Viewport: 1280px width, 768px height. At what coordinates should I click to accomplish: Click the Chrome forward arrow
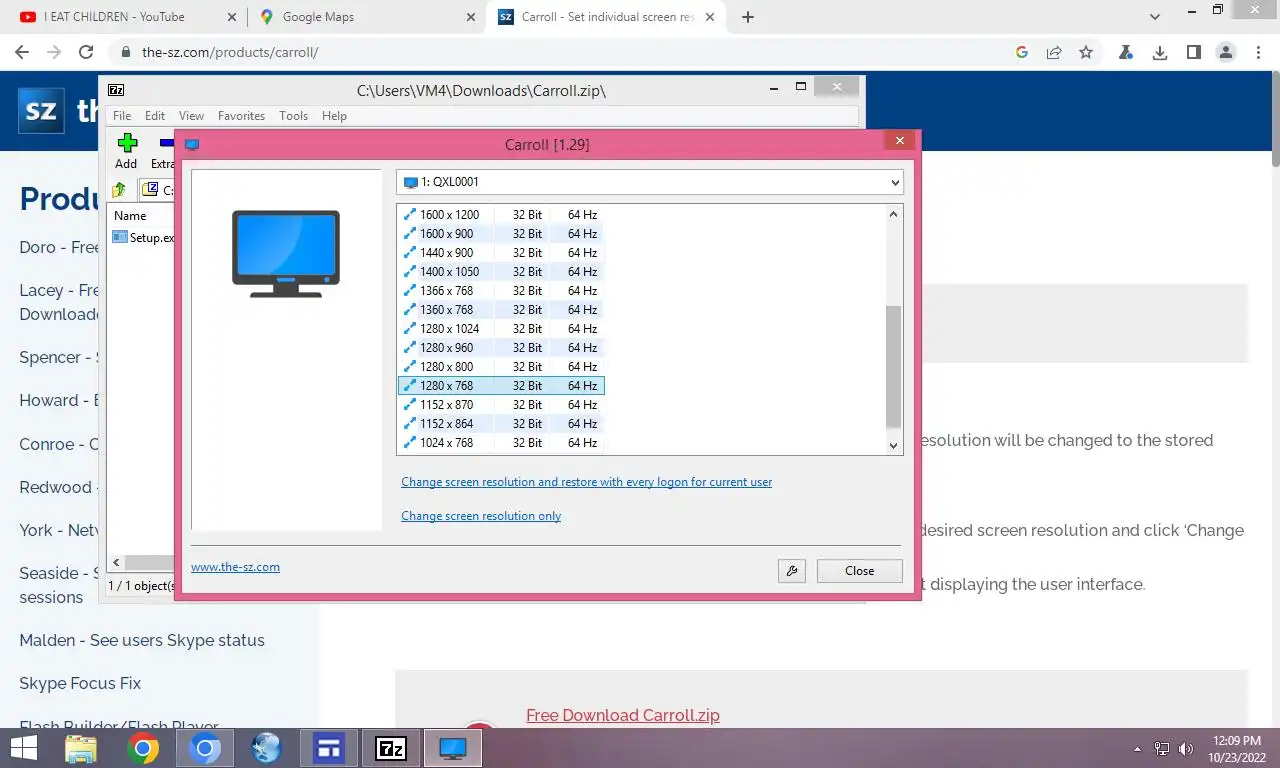pos(54,52)
